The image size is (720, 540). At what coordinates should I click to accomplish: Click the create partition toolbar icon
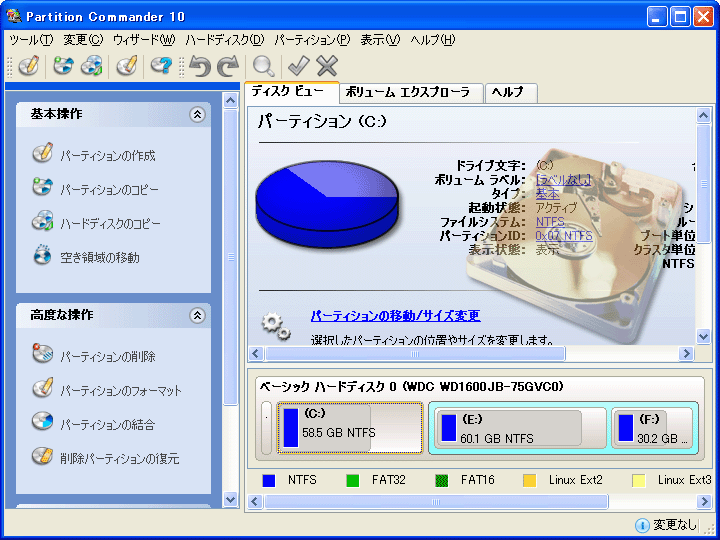(29, 66)
